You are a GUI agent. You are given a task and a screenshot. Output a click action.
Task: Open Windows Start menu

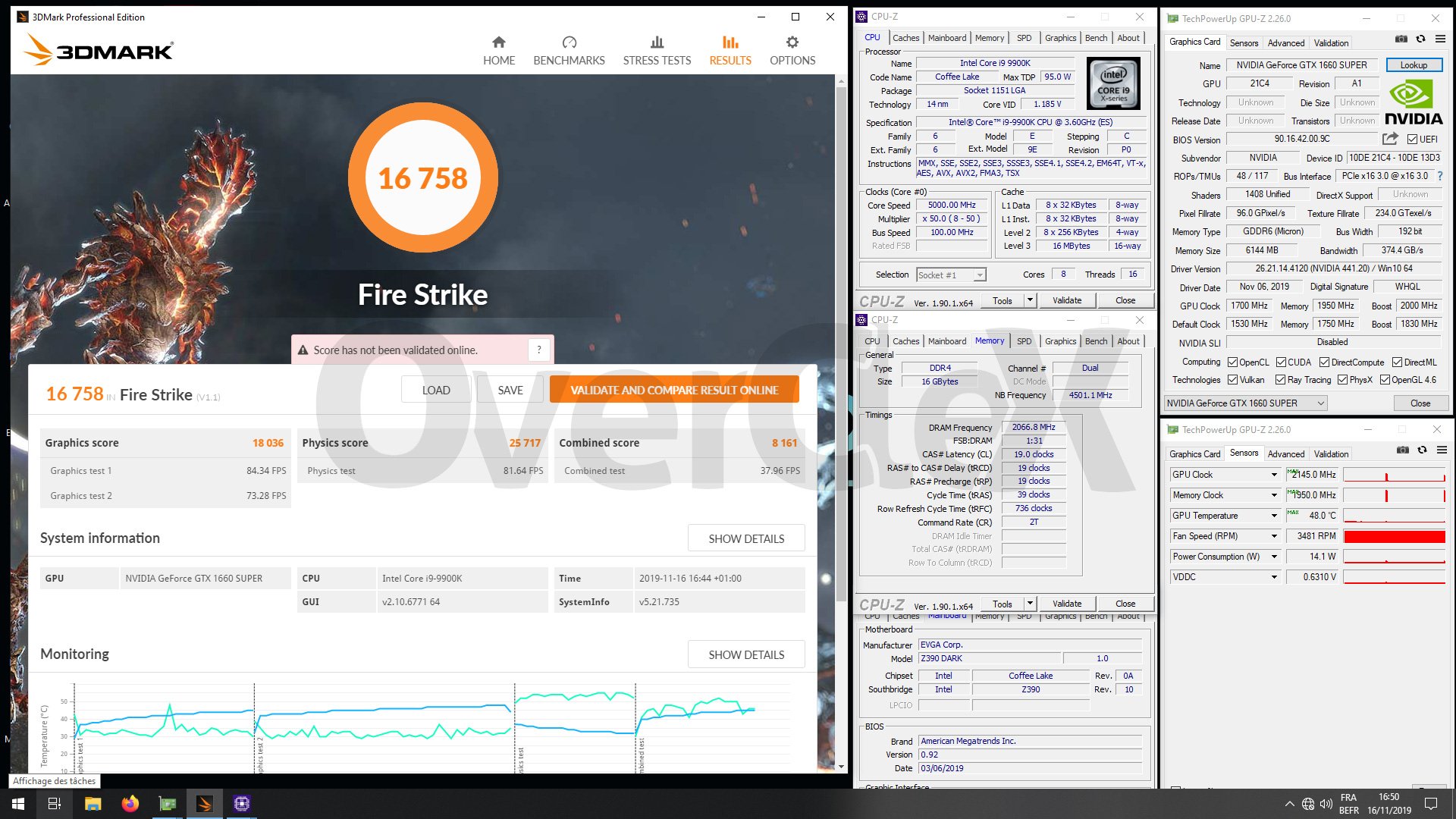[x=18, y=804]
